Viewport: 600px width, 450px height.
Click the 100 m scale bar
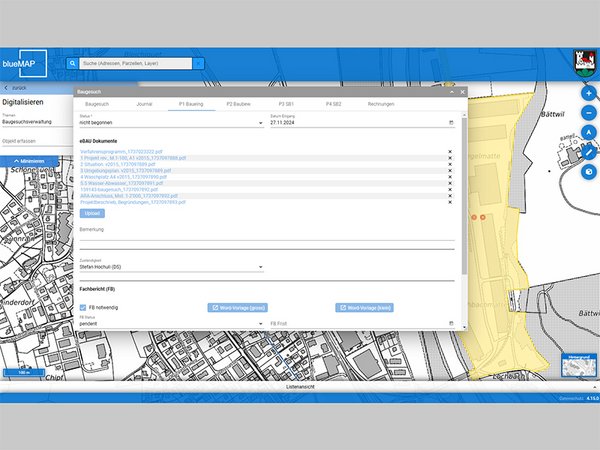point(24,372)
